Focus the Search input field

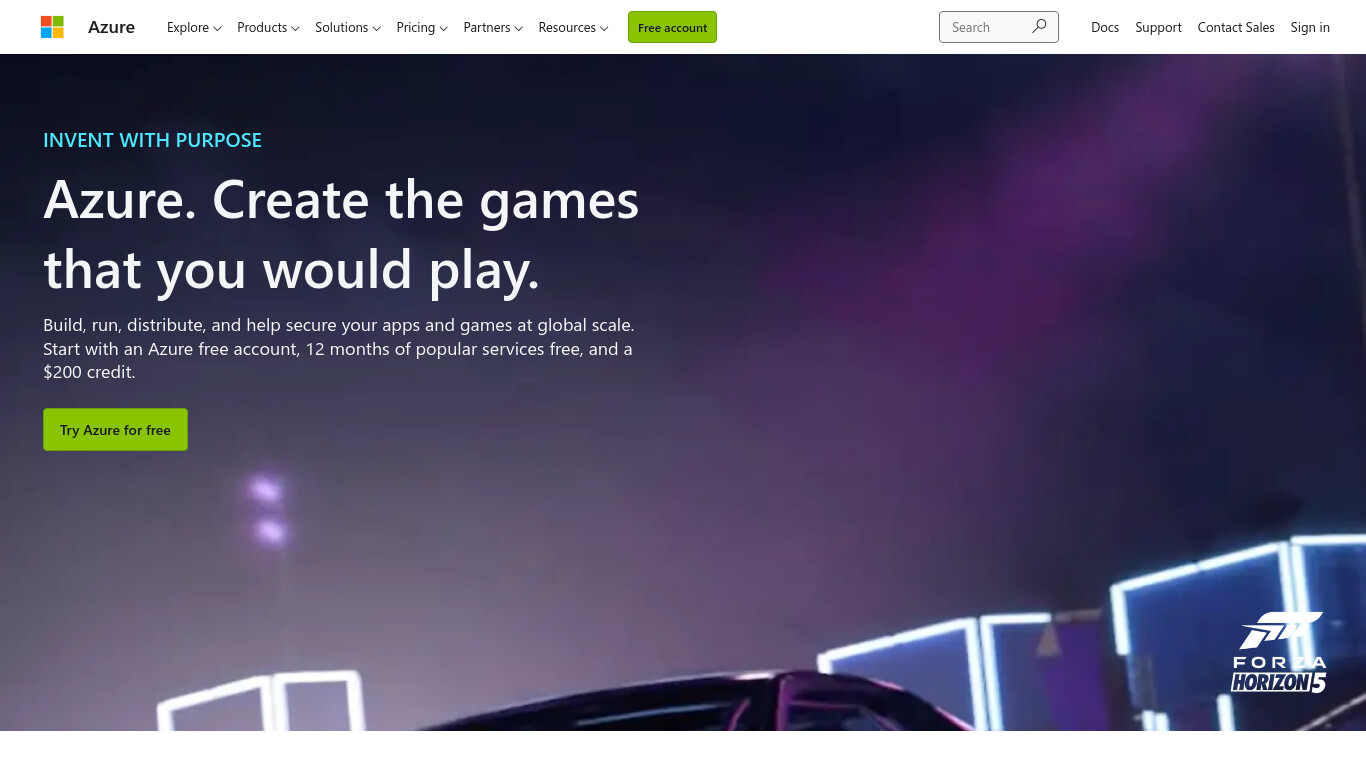tap(985, 27)
